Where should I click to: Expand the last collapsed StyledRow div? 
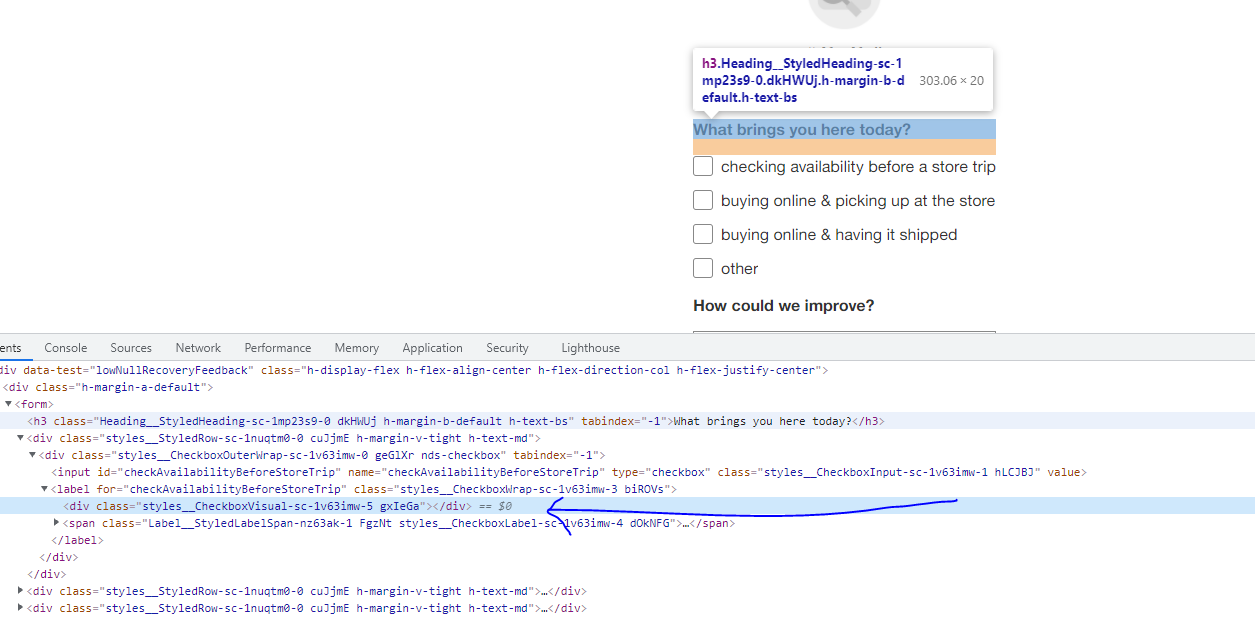(x=21, y=608)
